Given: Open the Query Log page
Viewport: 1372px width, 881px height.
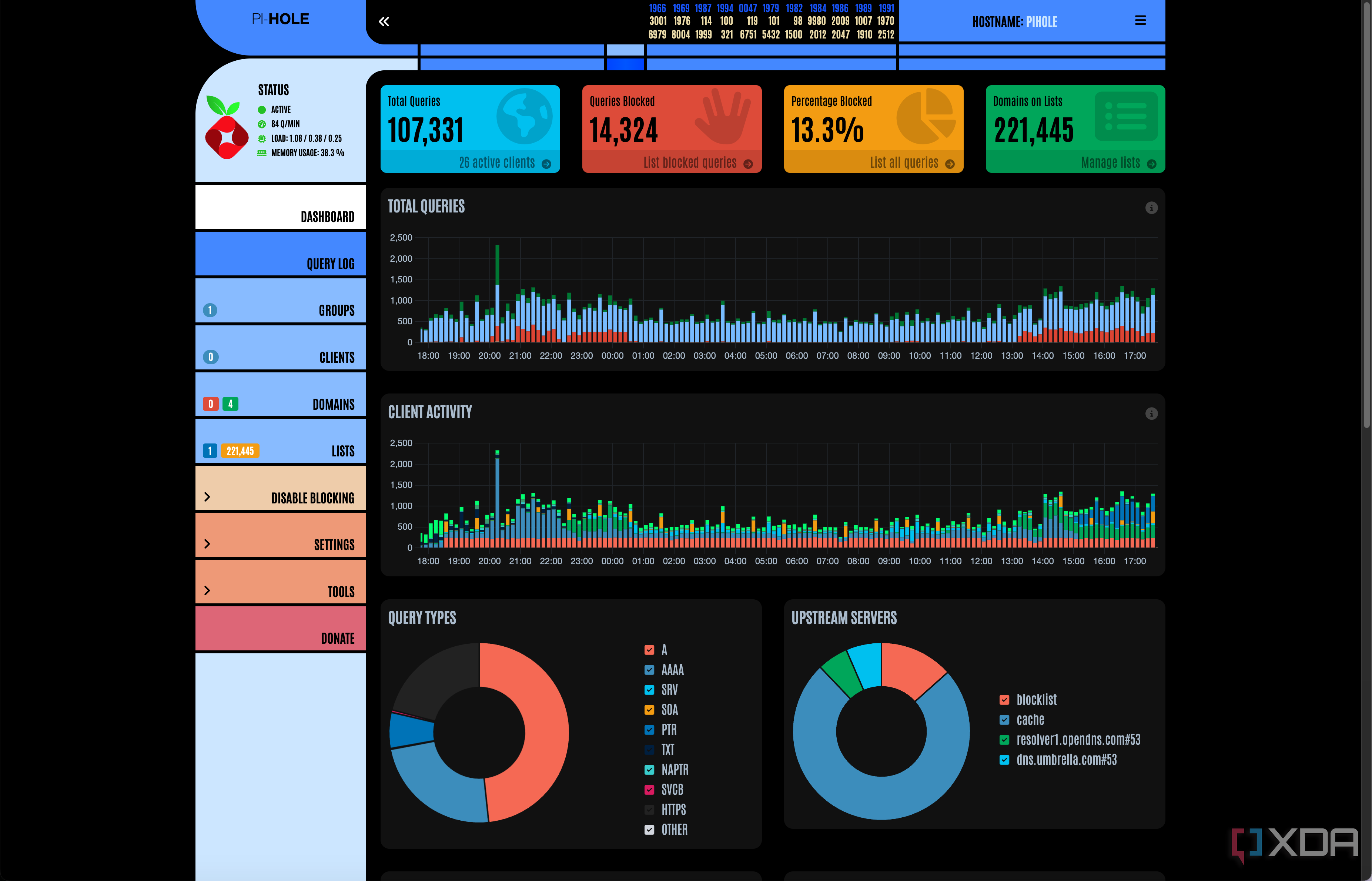Looking at the screenshot, I should [x=280, y=254].
